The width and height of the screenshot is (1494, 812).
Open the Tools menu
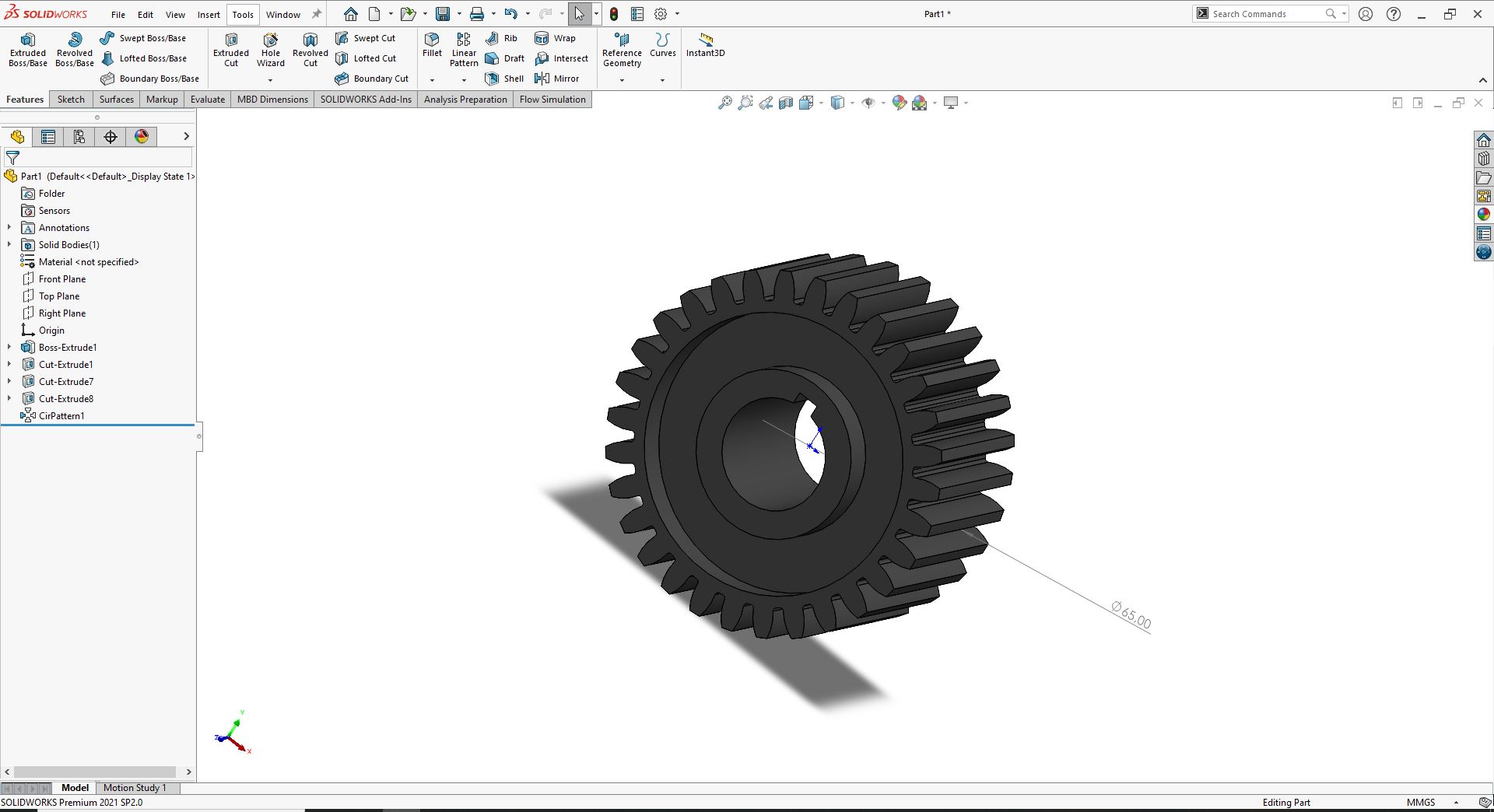point(243,14)
